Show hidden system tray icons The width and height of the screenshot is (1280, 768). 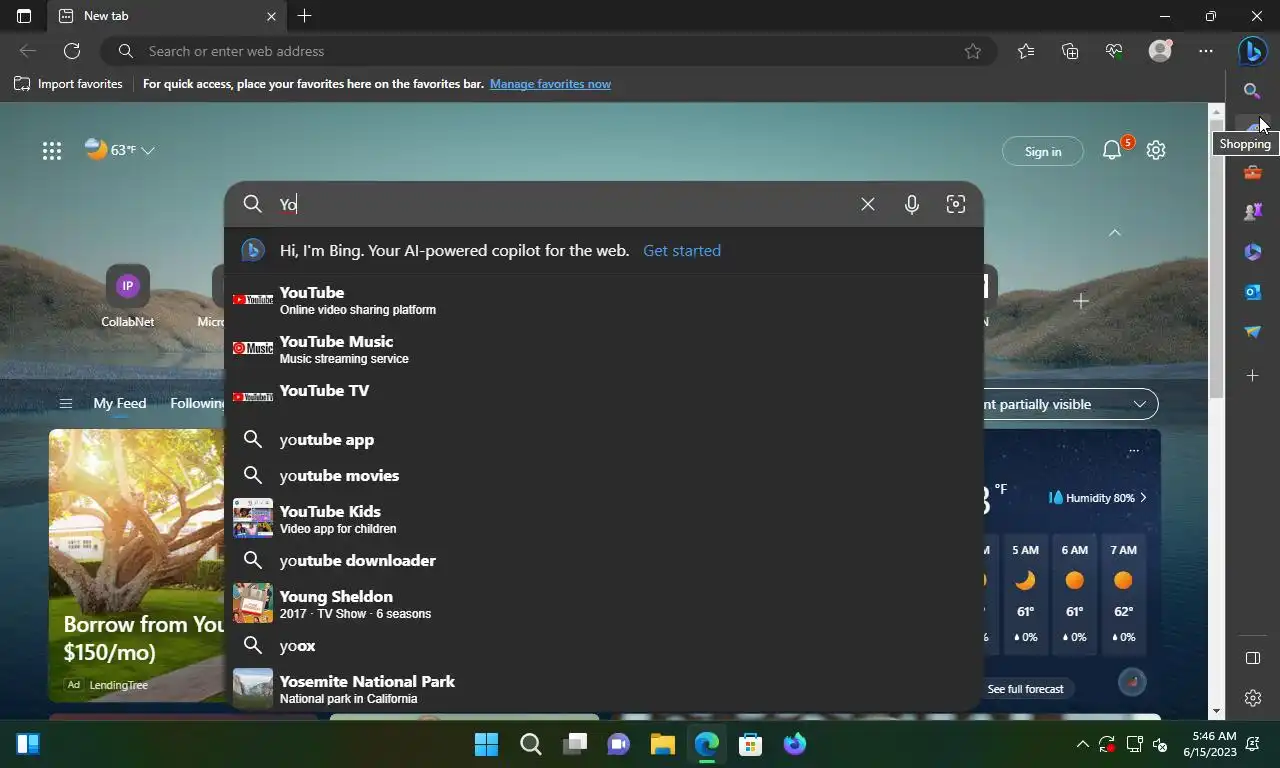[1082, 744]
